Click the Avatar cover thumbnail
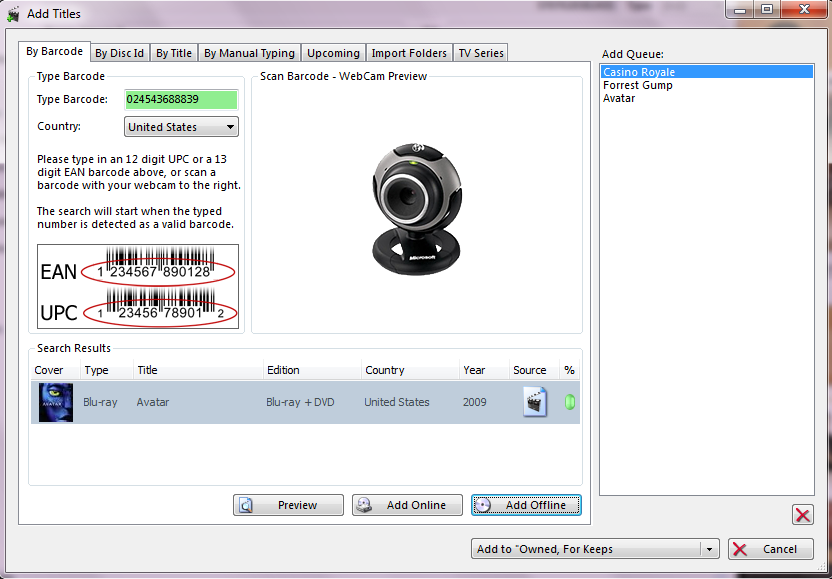Image resolution: width=832 pixels, height=579 pixels. coord(56,402)
